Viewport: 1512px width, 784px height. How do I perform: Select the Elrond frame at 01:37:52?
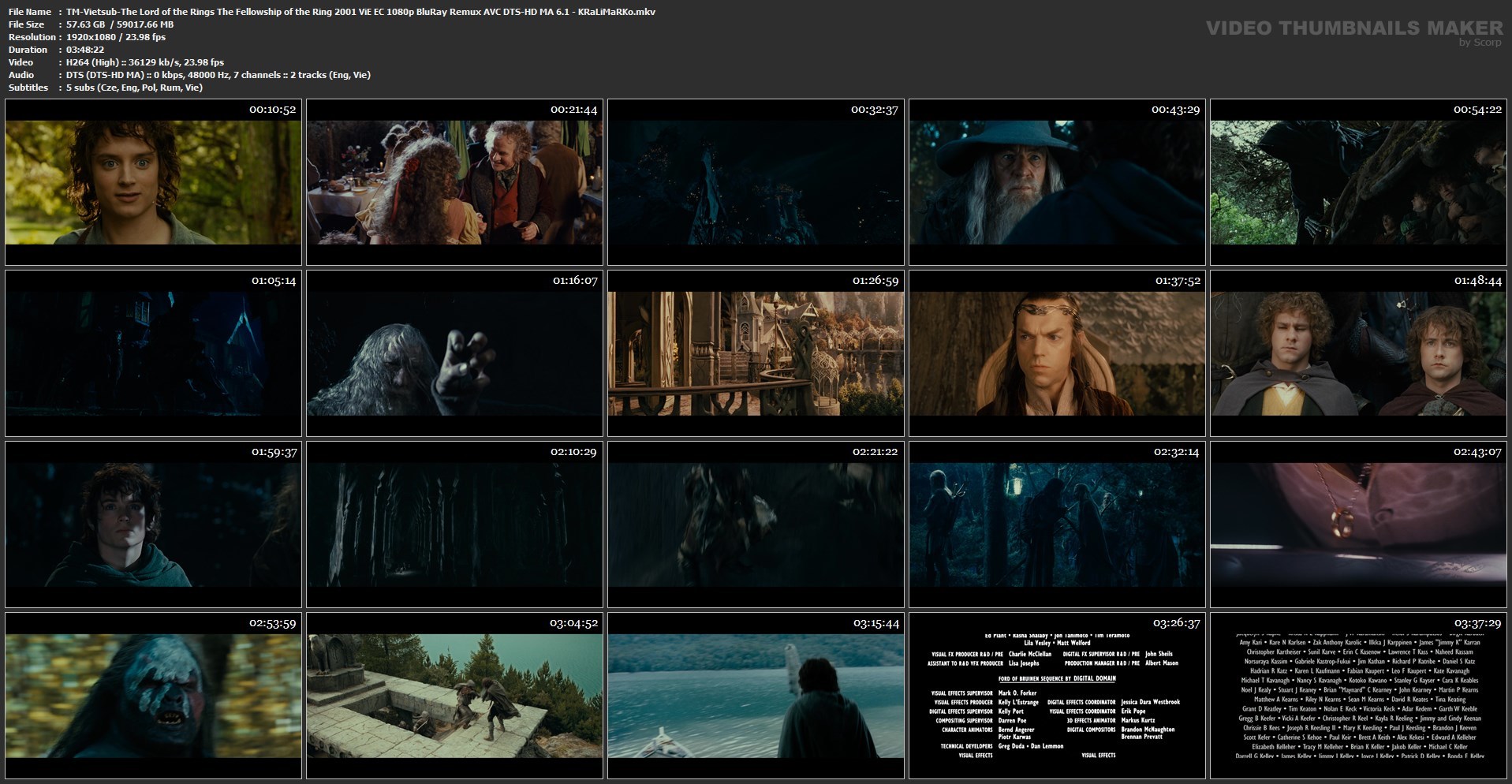[1057, 353]
